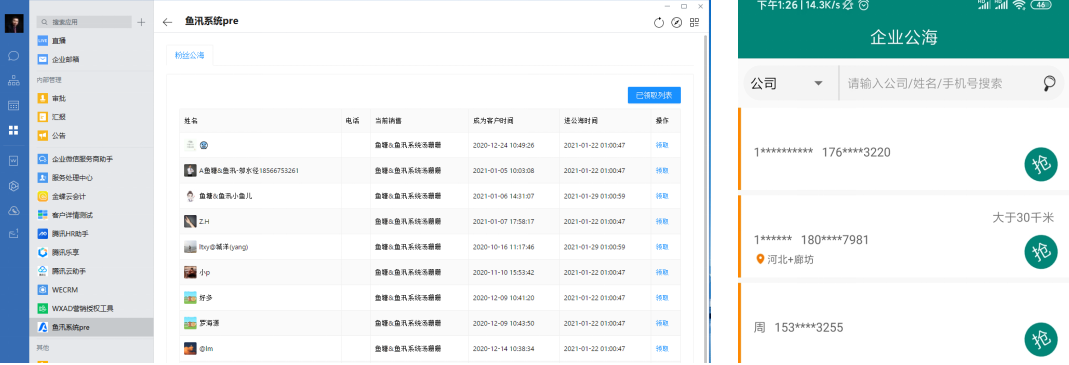Click 领取 for the A鱼赚&鱼汛 row
The image size is (1069, 365).
point(661,171)
